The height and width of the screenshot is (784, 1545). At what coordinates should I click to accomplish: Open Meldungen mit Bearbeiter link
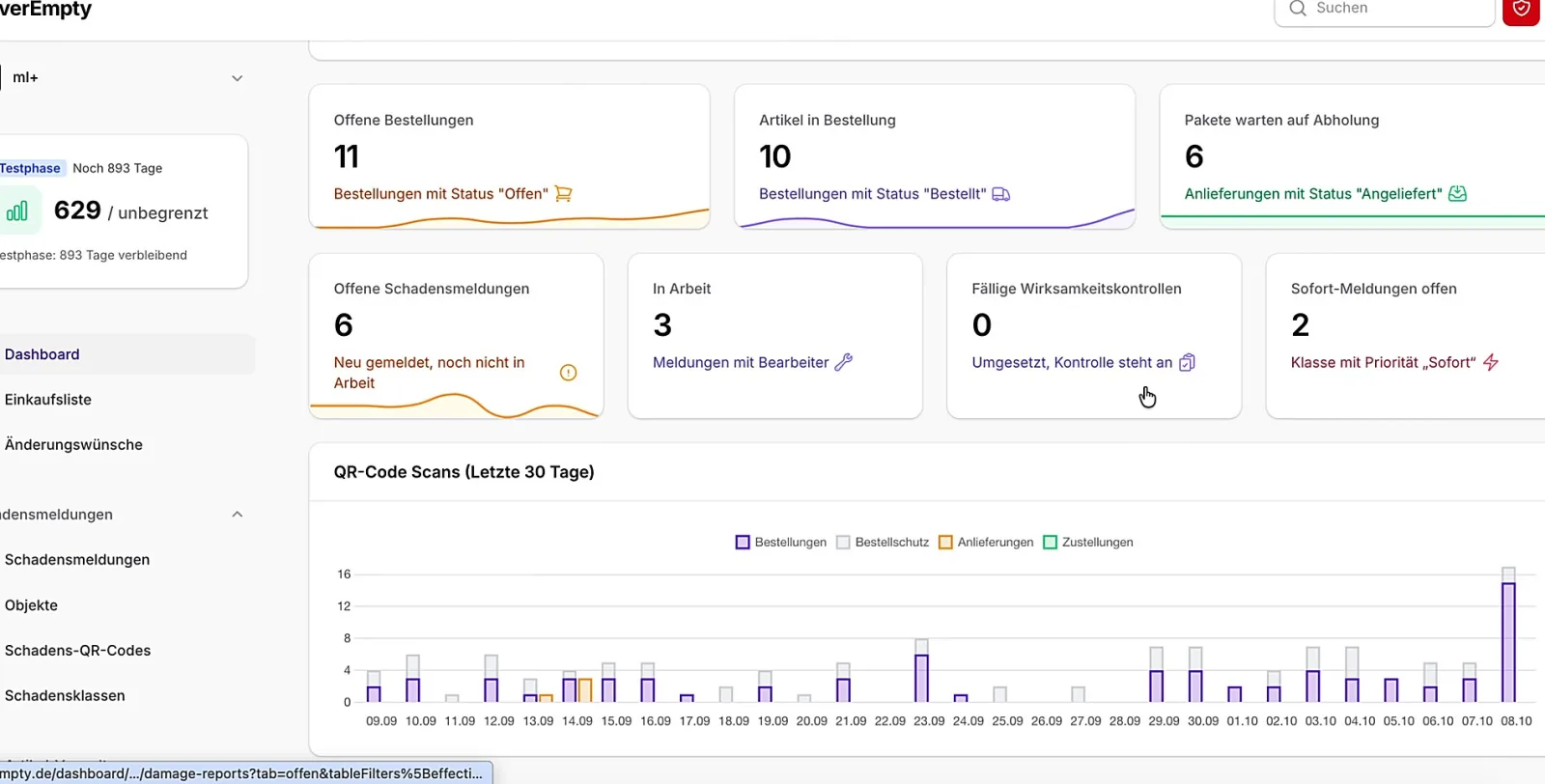tap(741, 362)
